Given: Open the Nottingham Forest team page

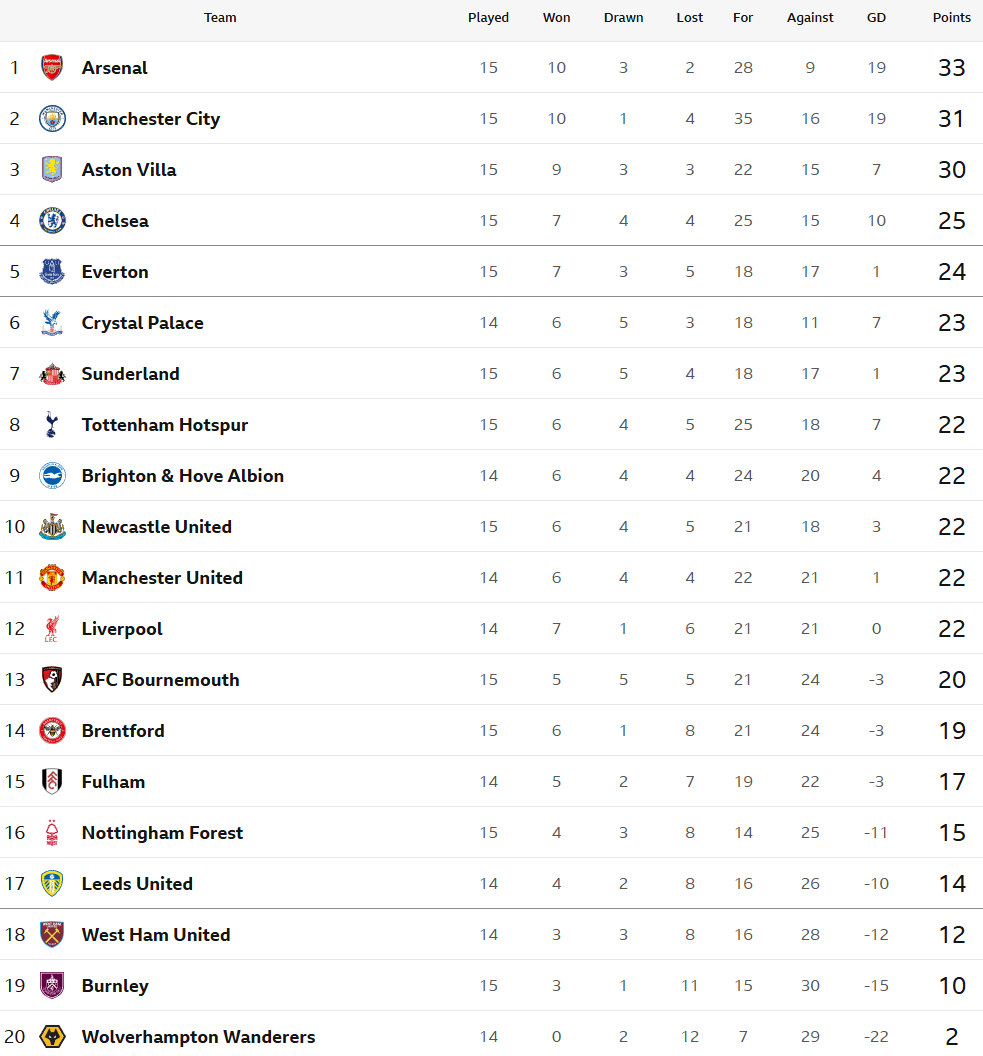Looking at the screenshot, I should pos(162,833).
